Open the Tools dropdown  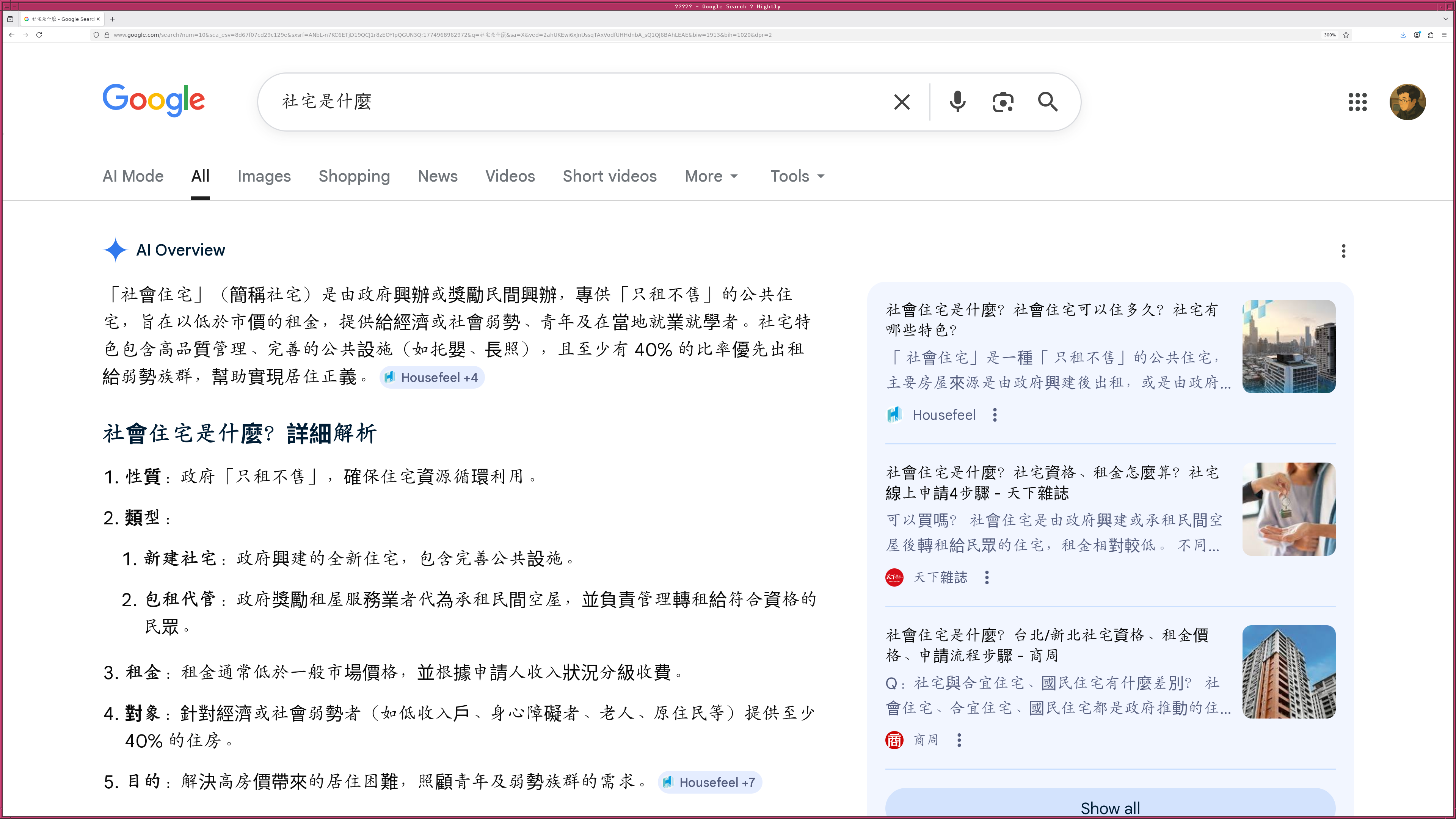pos(796,176)
